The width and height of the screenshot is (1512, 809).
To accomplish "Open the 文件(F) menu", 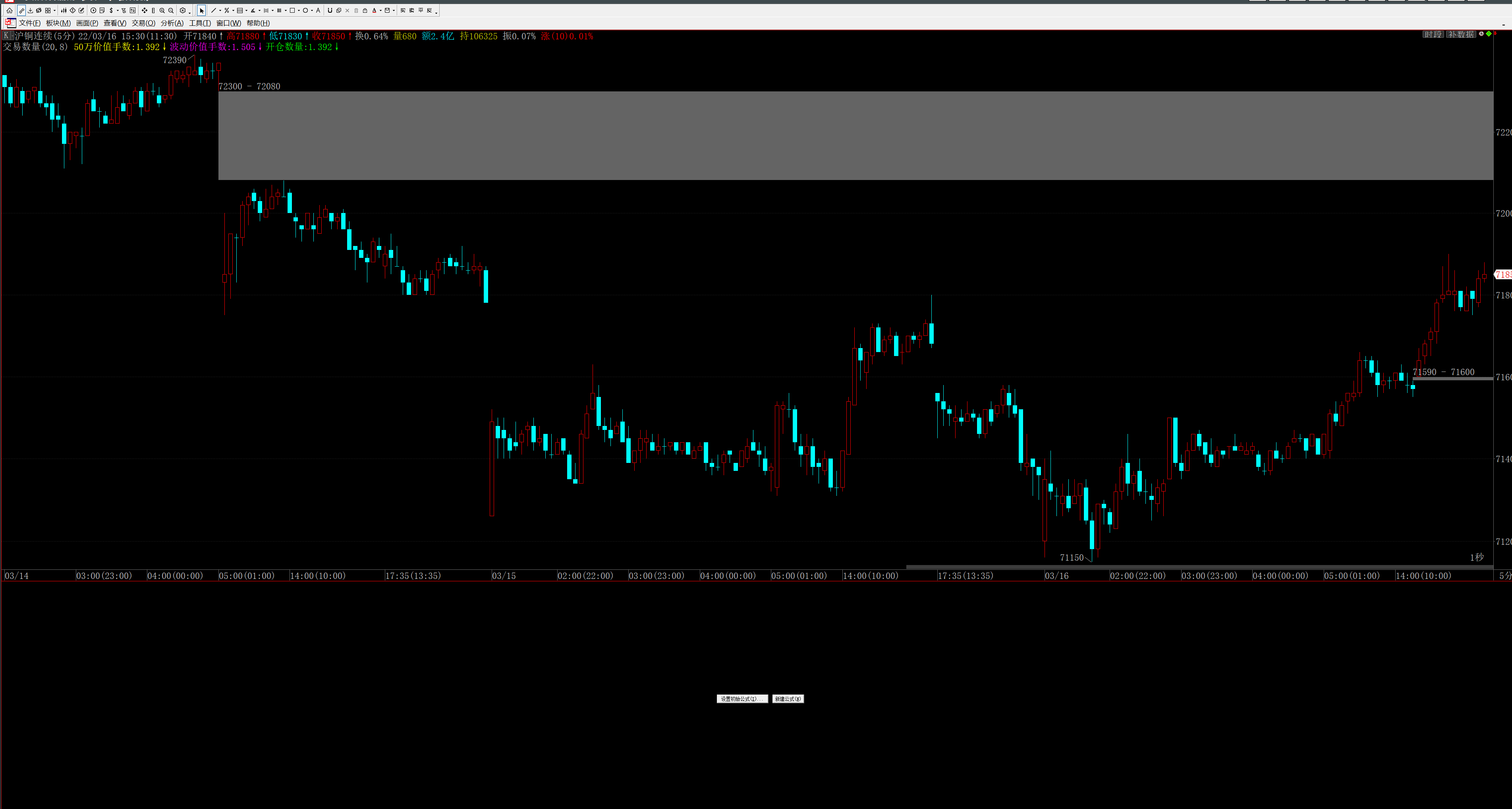I will tap(30, 23).
